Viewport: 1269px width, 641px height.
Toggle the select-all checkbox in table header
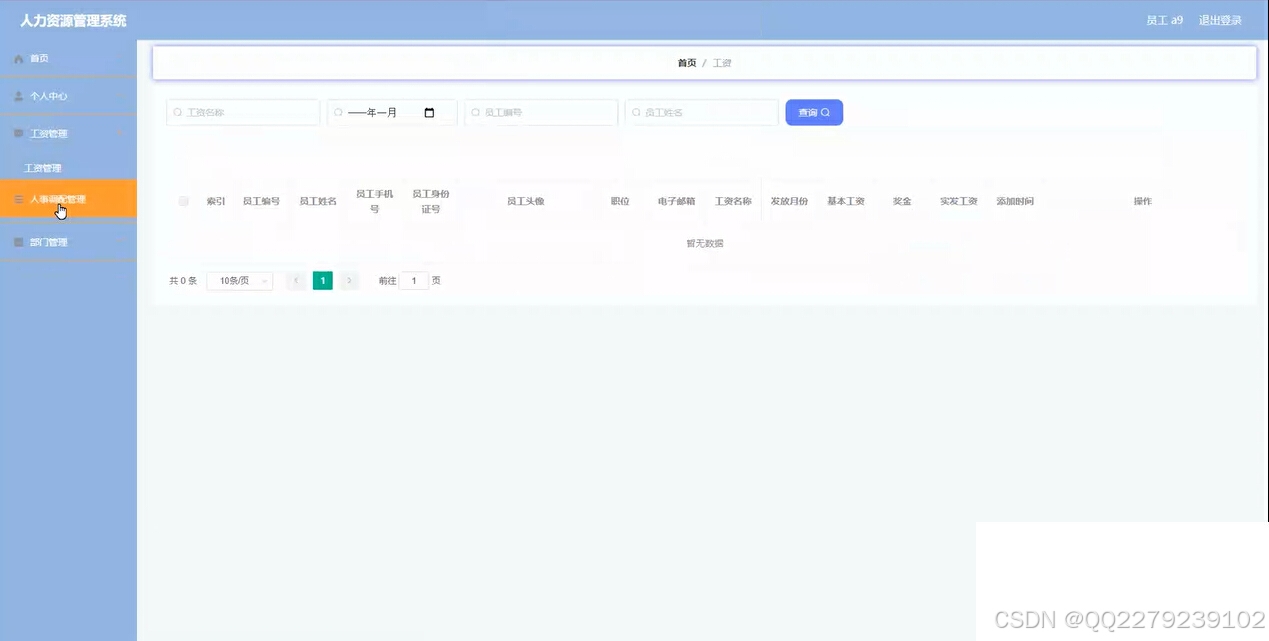pyautogui.click(x=184, y=200)
